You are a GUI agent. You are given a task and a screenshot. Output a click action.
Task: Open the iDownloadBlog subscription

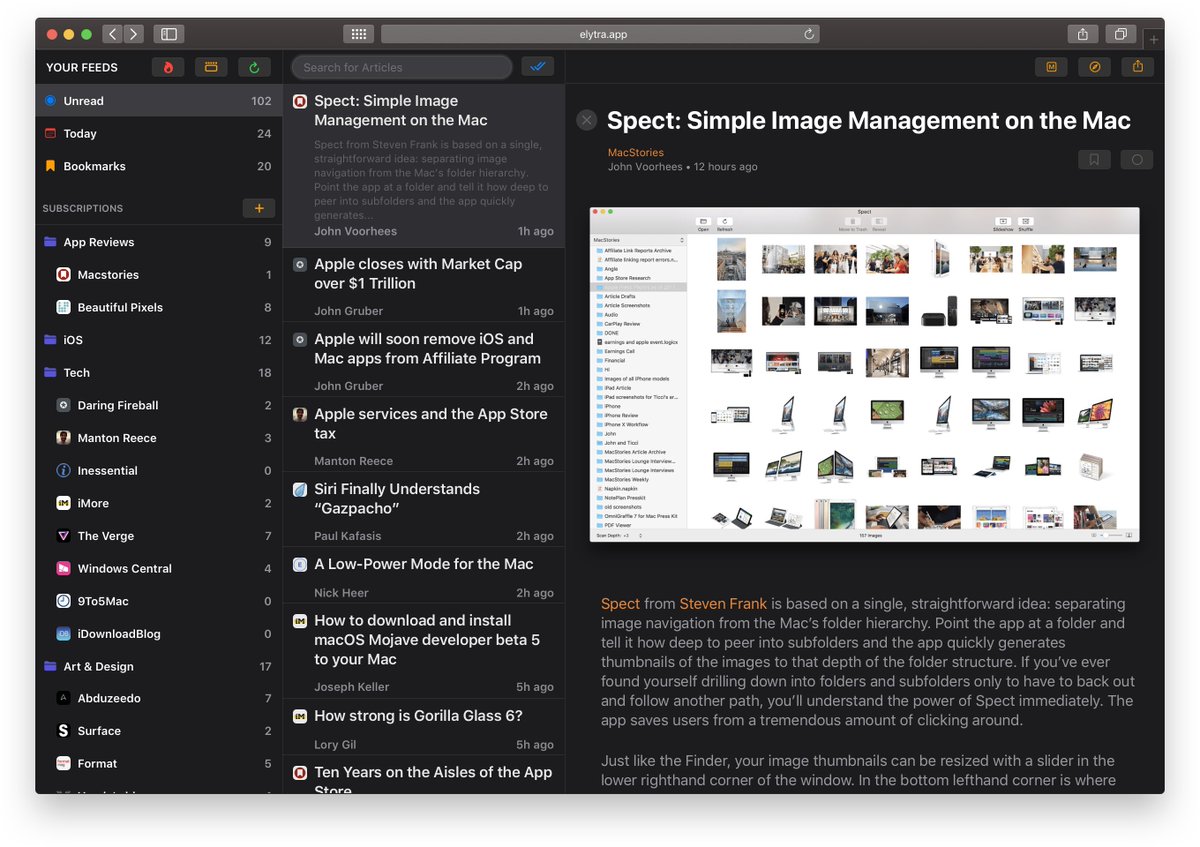click(159, 633)
